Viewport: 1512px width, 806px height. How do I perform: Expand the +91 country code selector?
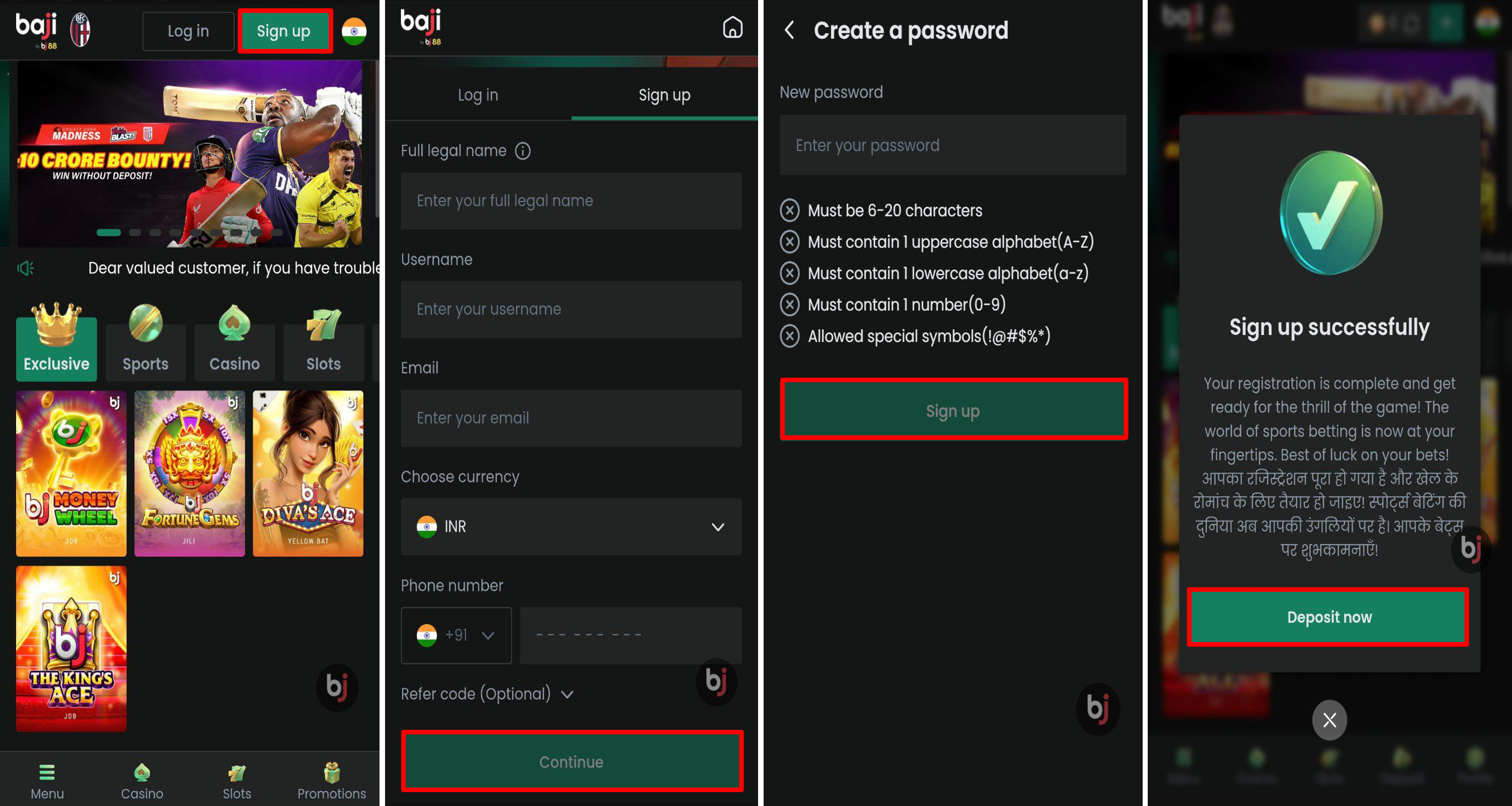456,635
